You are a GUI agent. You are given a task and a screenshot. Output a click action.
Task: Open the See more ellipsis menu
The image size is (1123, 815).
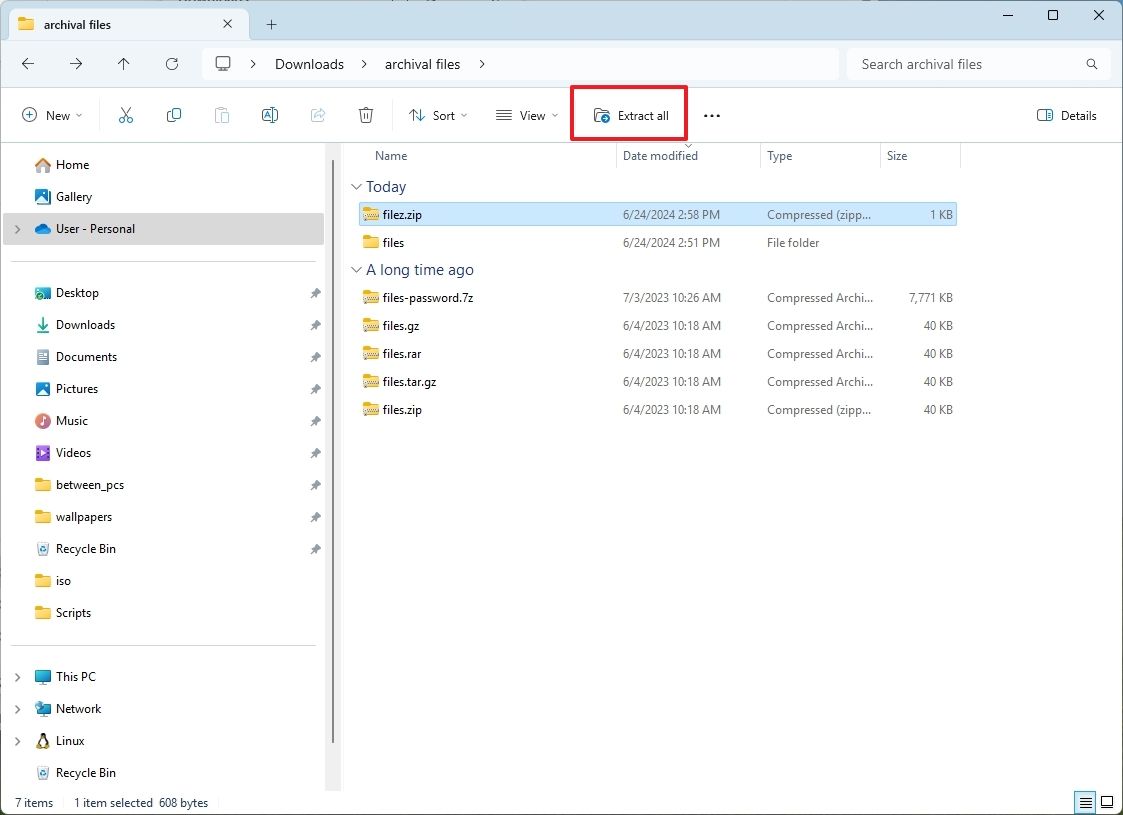711,115
